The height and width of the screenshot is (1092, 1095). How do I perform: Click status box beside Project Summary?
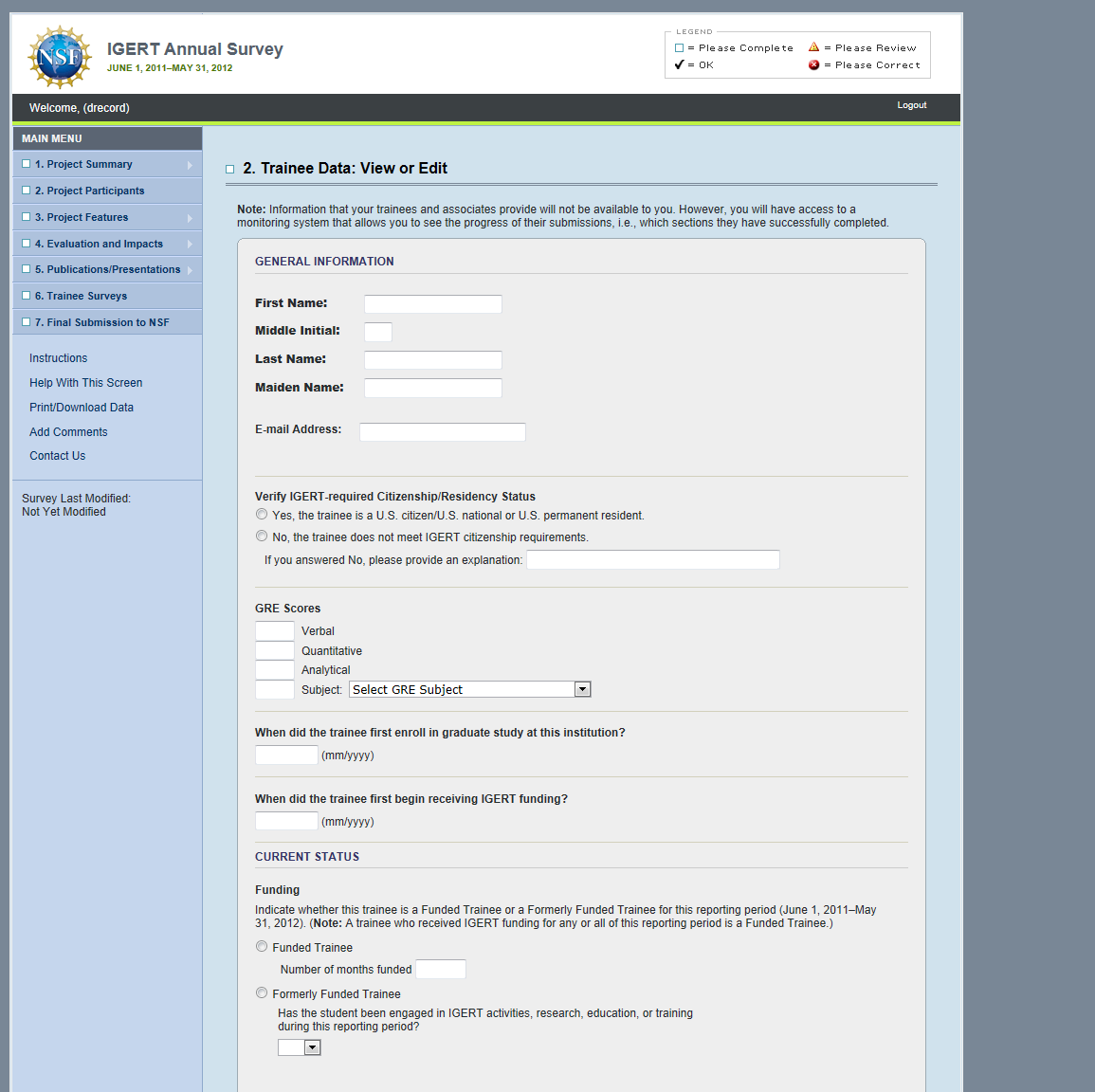[27, 164]
